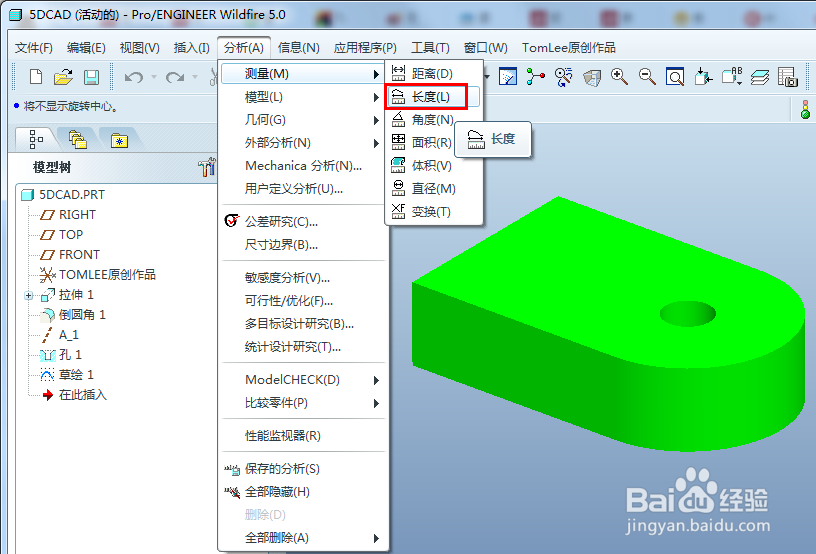Open the 插入(I) menu
Viewport: 816px width, 554px height.
tap(192, 48)
